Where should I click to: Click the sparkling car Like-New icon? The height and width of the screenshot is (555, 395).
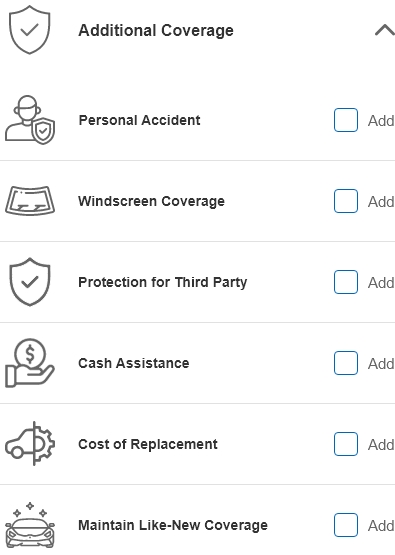pyautogui.click(x=30, y=525)
